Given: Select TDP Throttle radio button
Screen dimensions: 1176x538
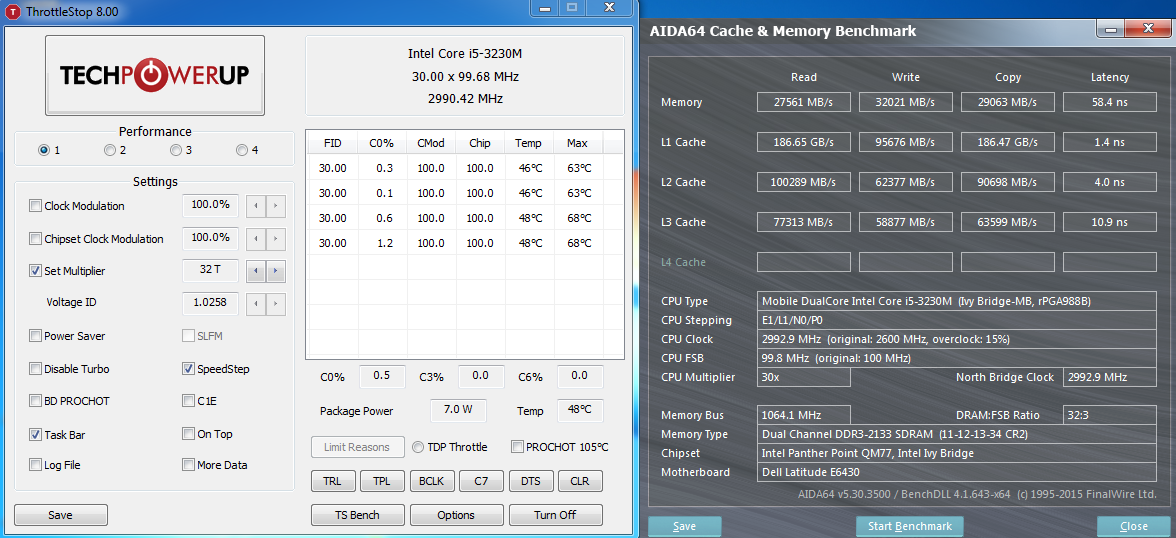Looking at the screenshot, I should coord(418,446).
